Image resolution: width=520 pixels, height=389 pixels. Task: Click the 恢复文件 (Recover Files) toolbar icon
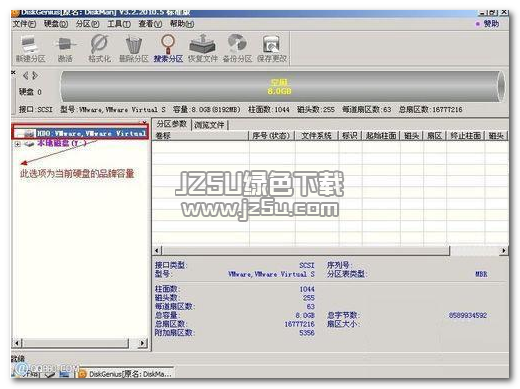coord(202,49)
